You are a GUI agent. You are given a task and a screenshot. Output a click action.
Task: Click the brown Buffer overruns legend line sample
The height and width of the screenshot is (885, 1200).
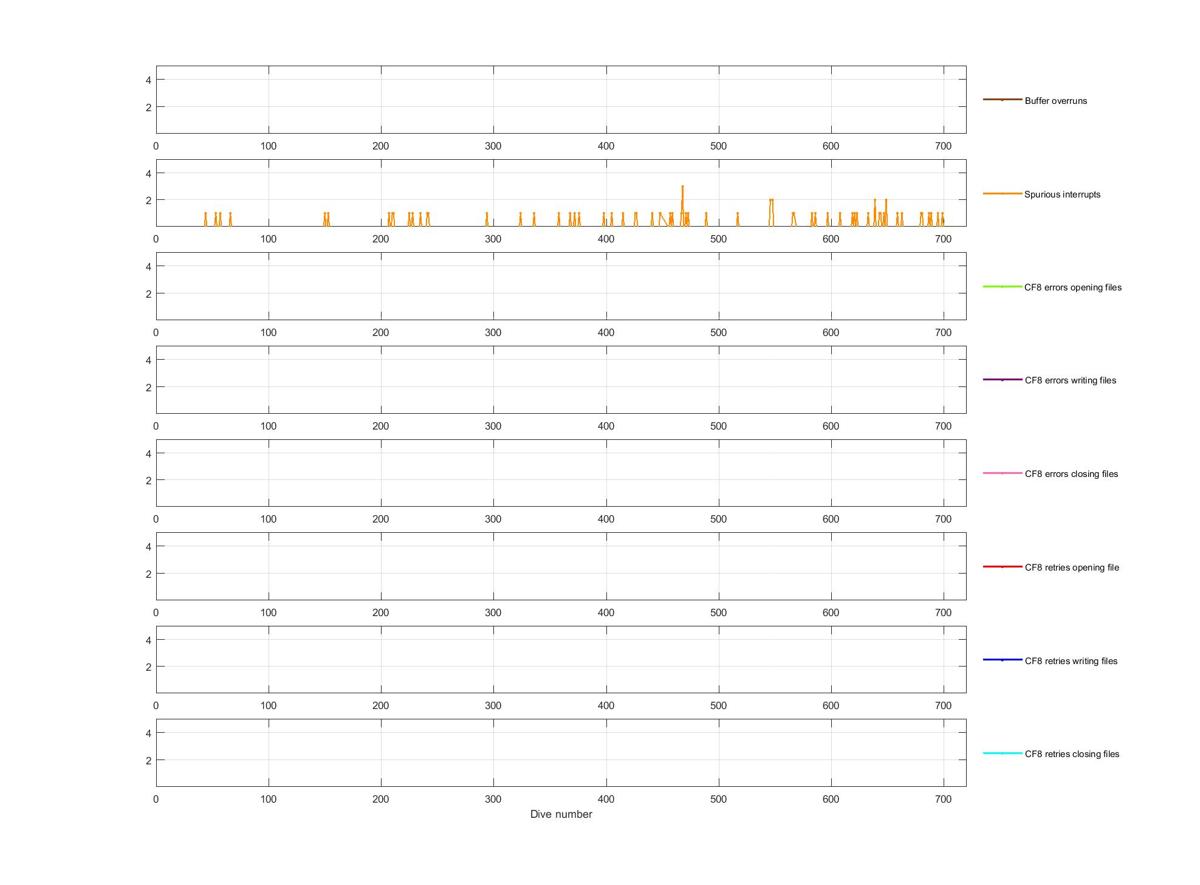1002,100
